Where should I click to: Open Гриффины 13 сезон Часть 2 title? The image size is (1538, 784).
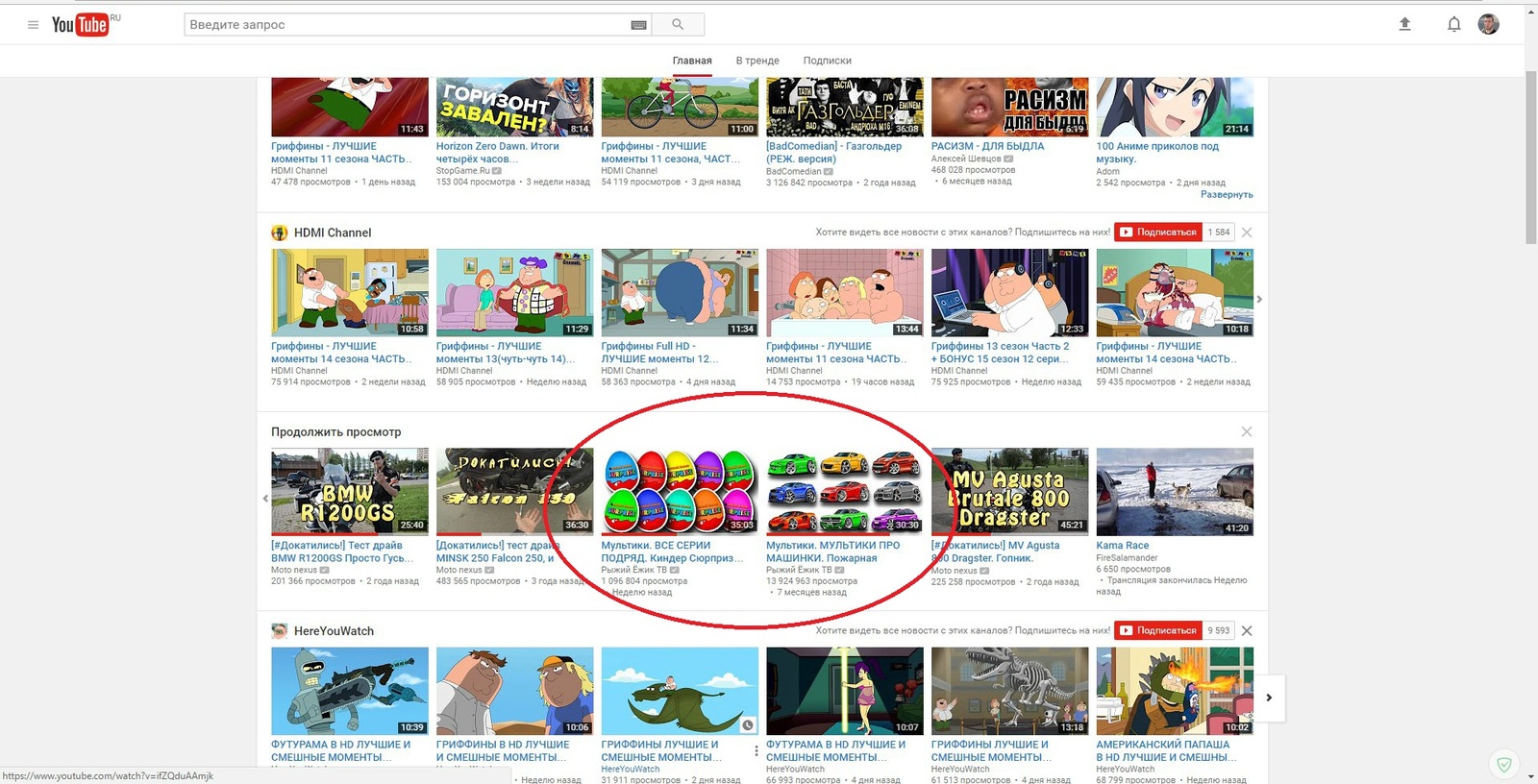[x=1000, y=353]
